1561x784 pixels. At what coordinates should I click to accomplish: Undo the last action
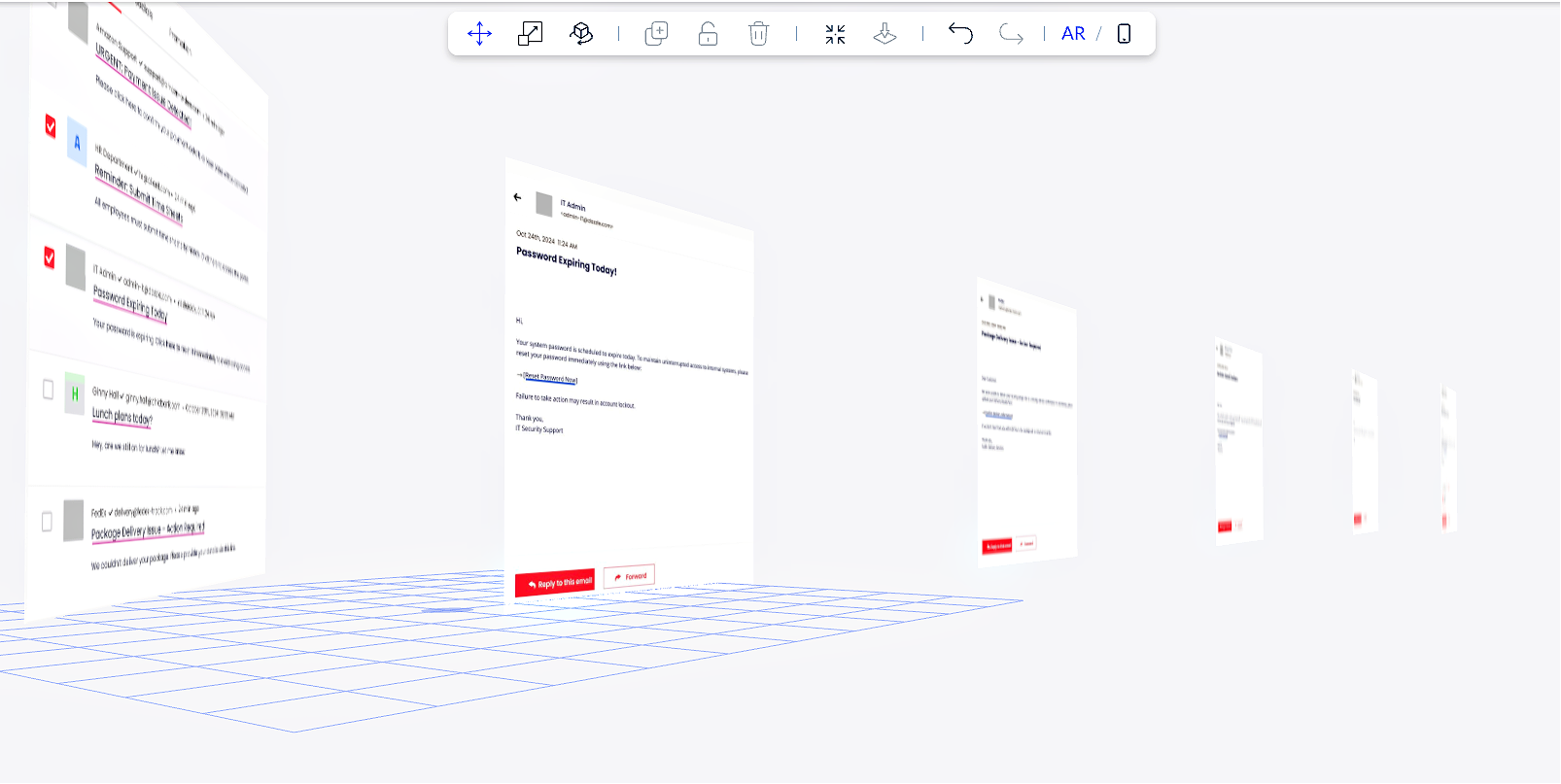(960, 34)
